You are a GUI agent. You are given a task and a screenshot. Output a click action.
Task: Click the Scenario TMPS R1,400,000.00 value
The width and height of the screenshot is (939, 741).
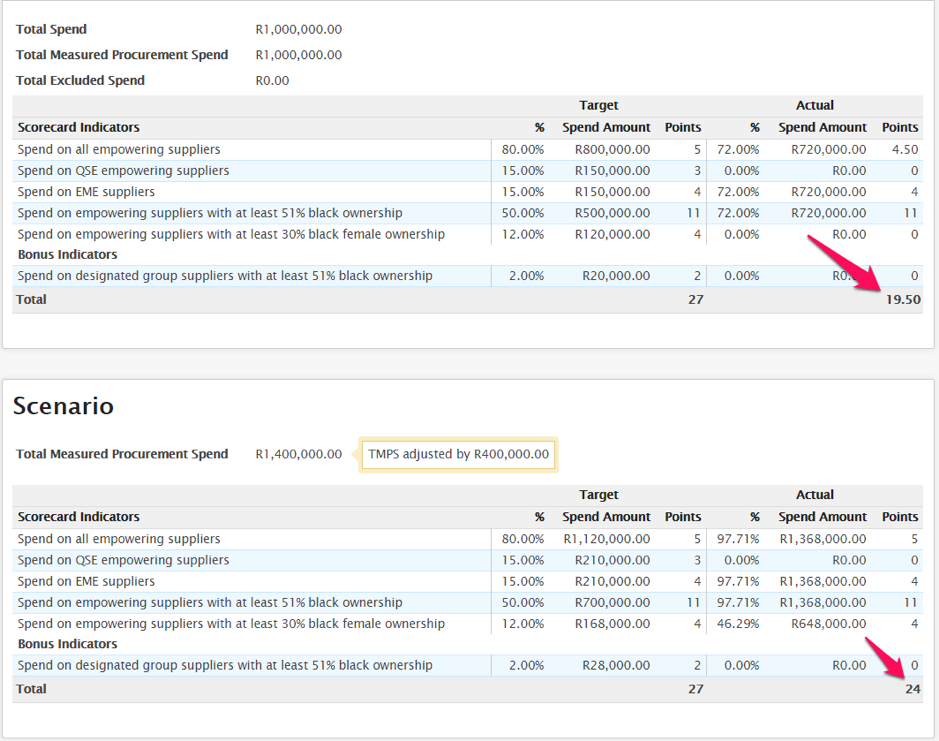[x=299, y=454]
